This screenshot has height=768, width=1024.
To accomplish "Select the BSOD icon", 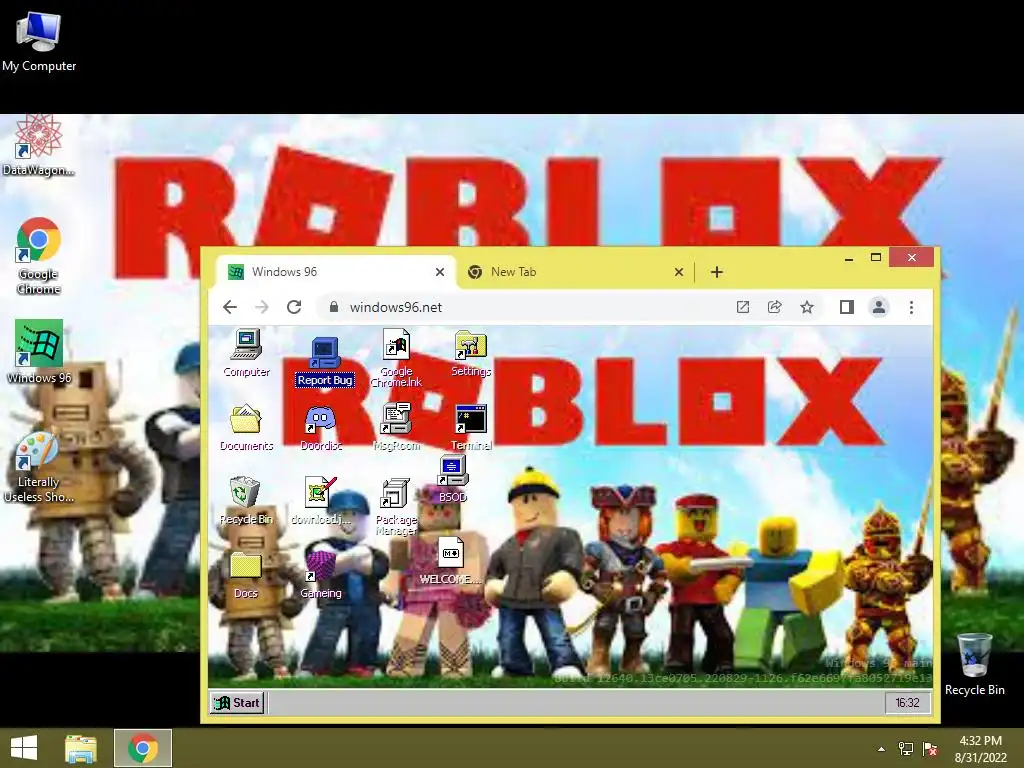I will point(453,479).
